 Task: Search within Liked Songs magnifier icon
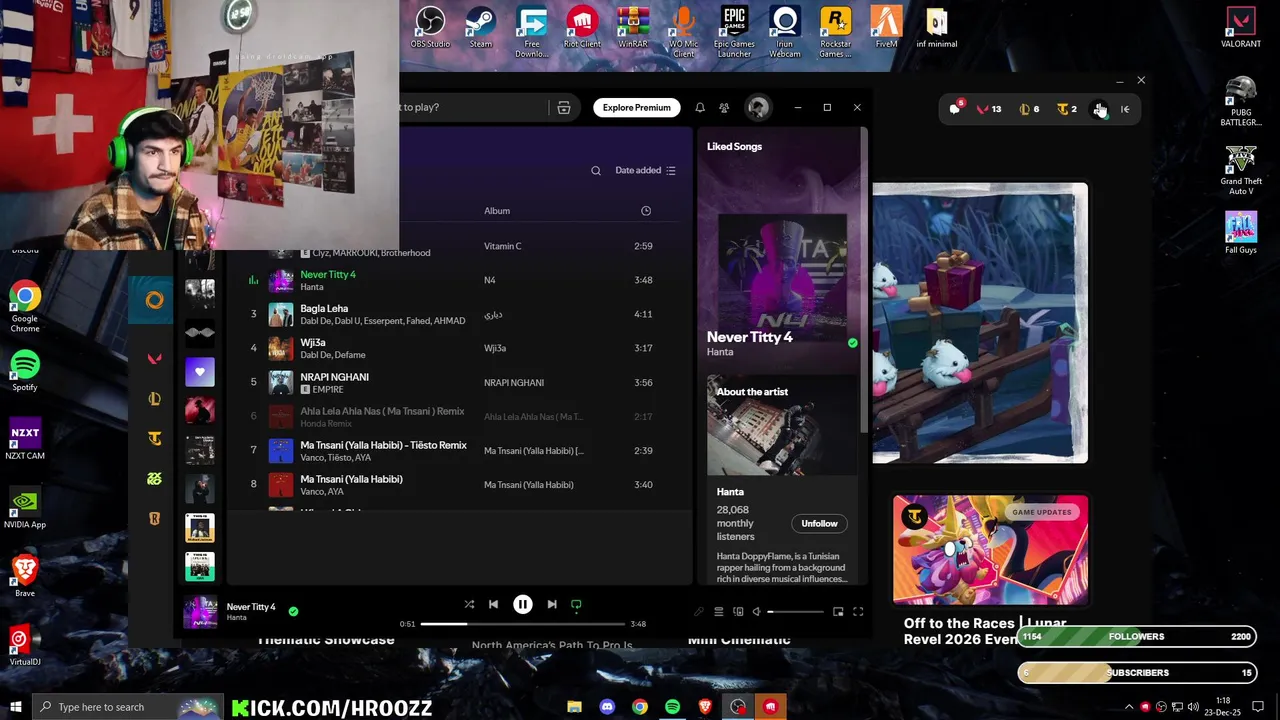click(x=596, y=170)
